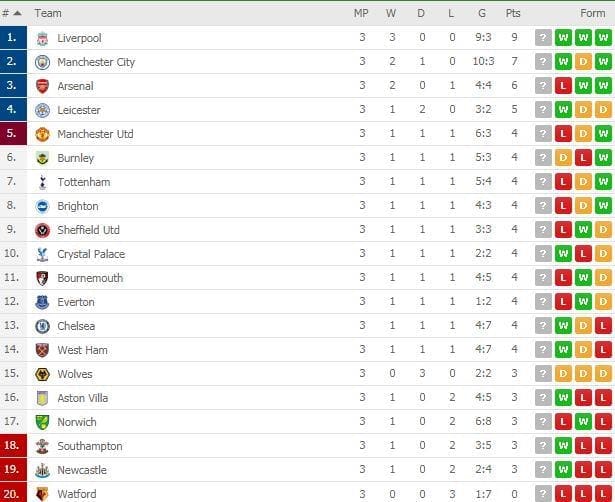Sort table by the # rank arrow
Image resolution: width=615 pixels, height=502 pixels.
click(17, 13)
